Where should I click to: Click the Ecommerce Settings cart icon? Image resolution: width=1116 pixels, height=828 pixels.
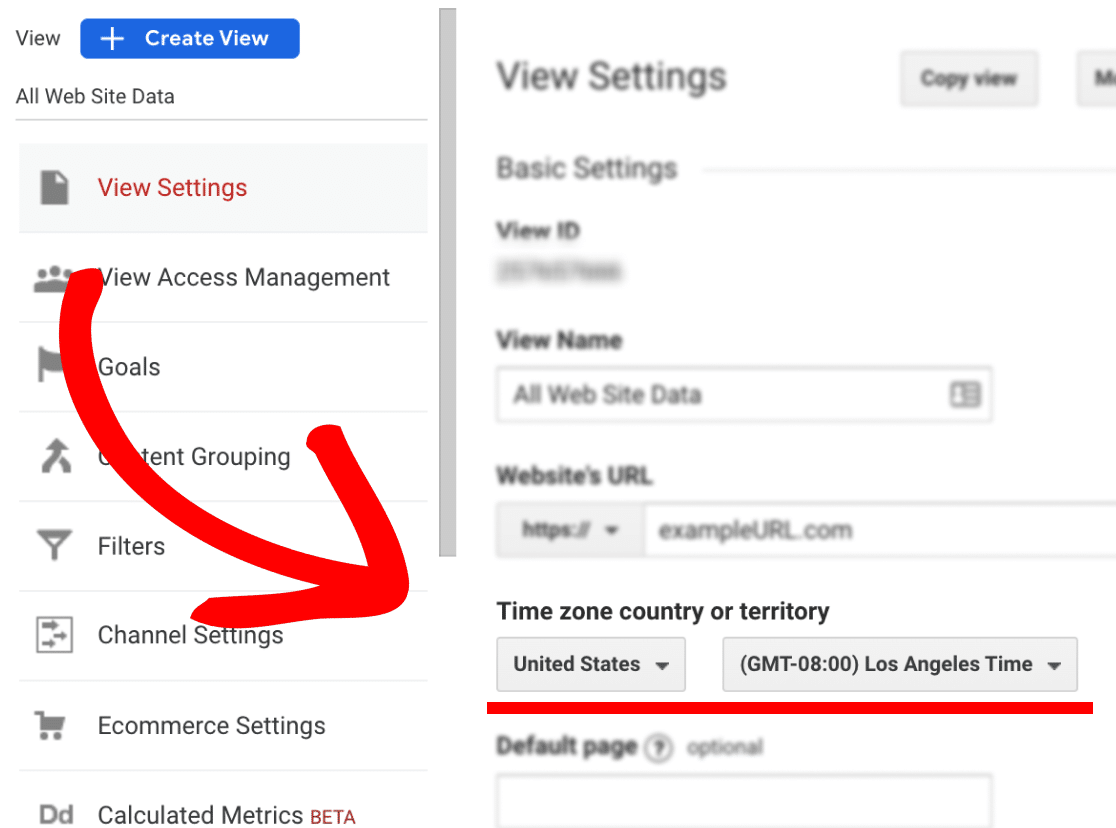(x=51, y=725)
